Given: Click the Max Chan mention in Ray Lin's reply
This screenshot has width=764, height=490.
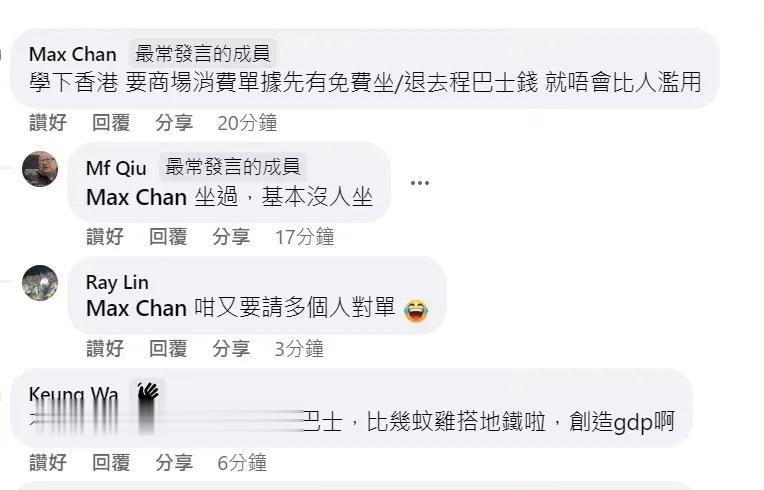Looking at the screenshot, I should click(x=136, y=308).
